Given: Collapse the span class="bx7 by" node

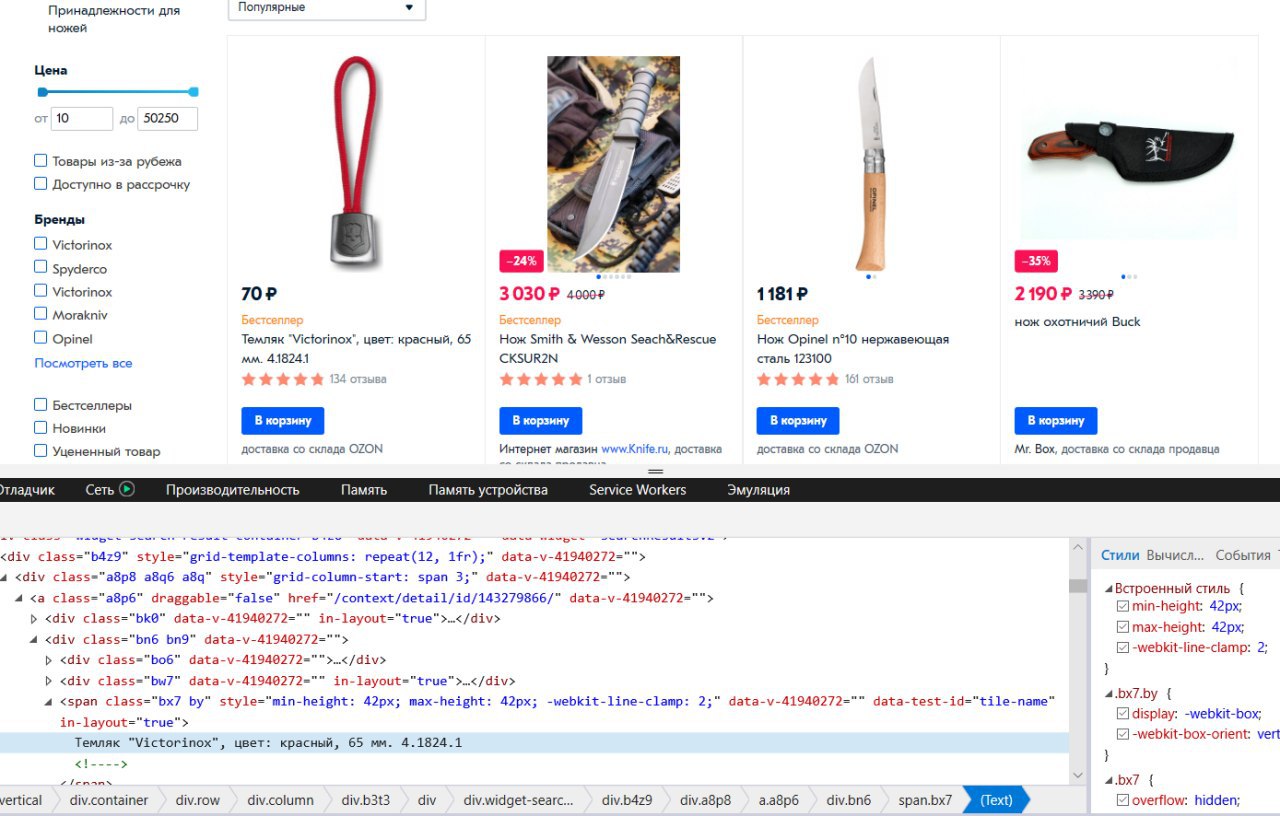Looking at the screenshot, I should (x=50, y=702).
